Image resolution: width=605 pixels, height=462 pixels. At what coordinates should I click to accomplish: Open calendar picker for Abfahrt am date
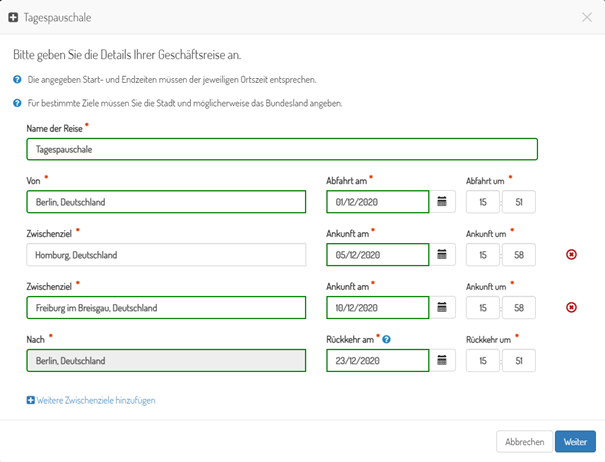pyautogui.click(x=442, y=201)
